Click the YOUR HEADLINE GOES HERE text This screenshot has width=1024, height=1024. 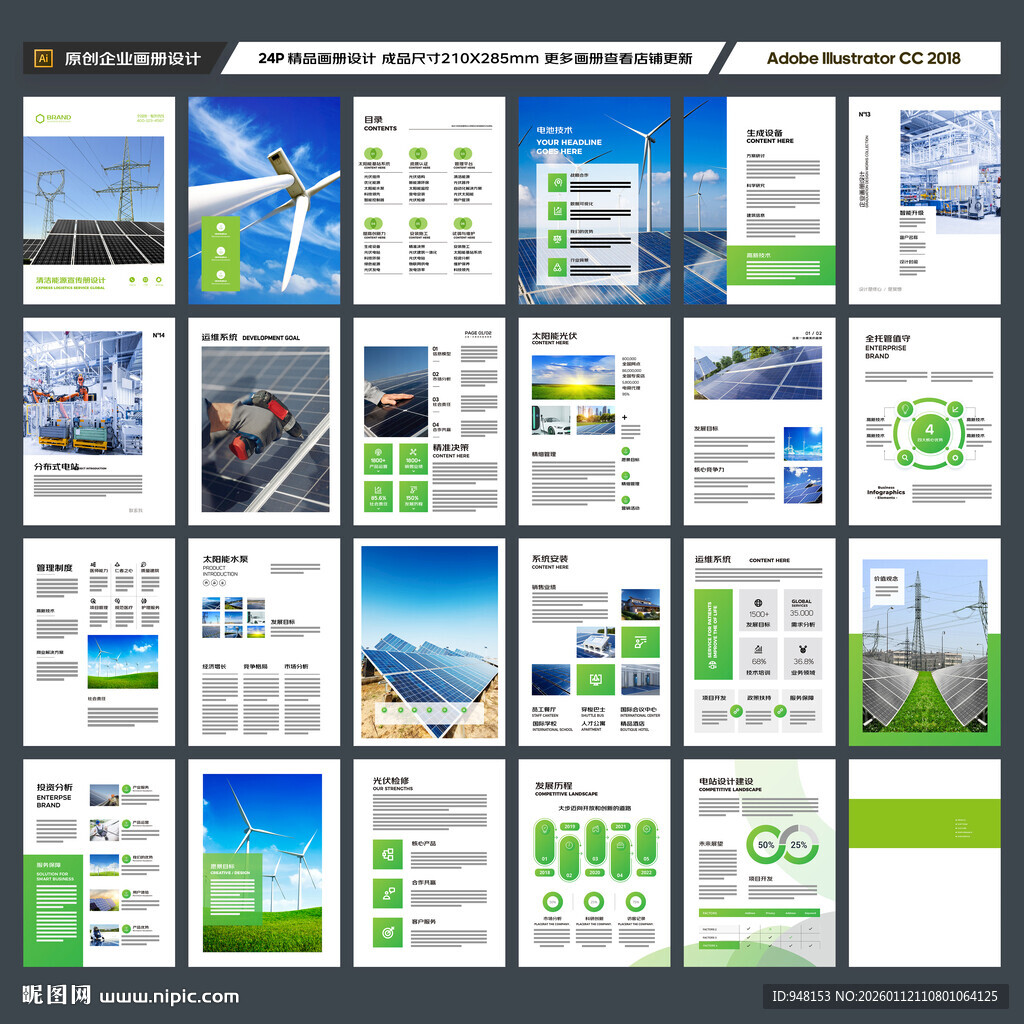(569, 146)
